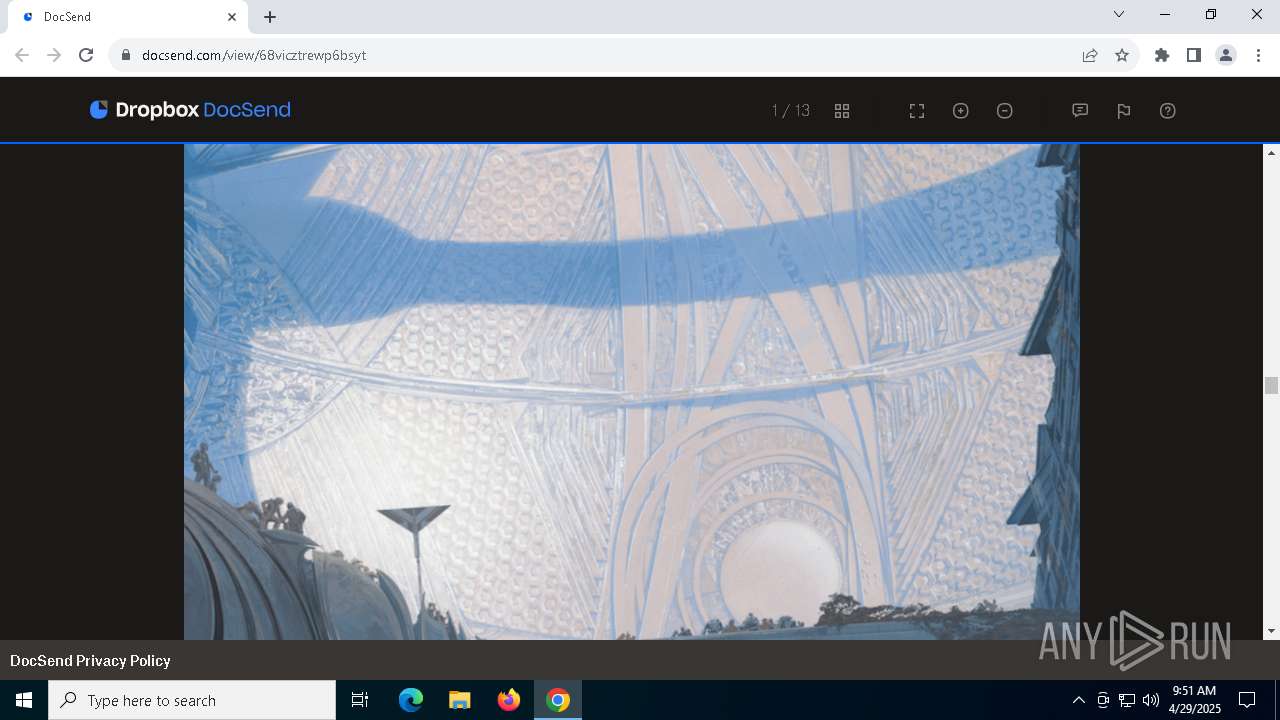Image resolution: width=1280 pixels, height=720 pixels.
Task: Open Chrome profile avatar
Action: pyautogui.click(x=1226, y=55)
